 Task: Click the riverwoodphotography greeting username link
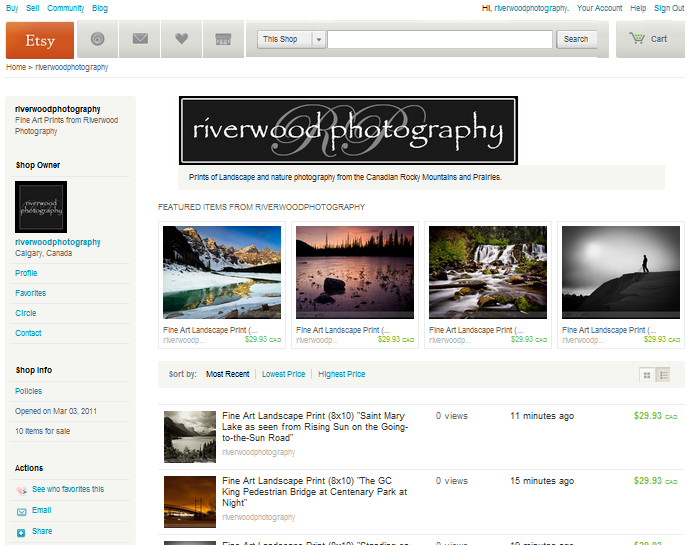coord(531,8)
